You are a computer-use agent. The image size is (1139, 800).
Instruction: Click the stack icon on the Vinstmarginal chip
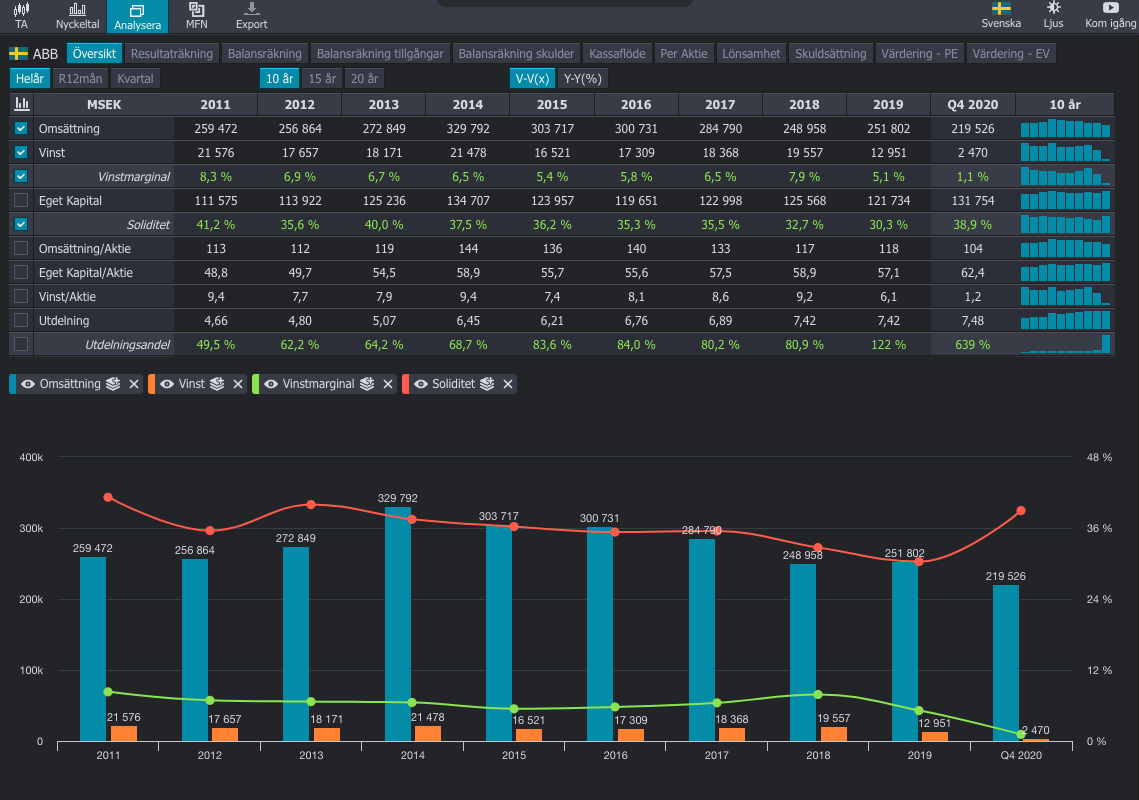tap(367, 384)
